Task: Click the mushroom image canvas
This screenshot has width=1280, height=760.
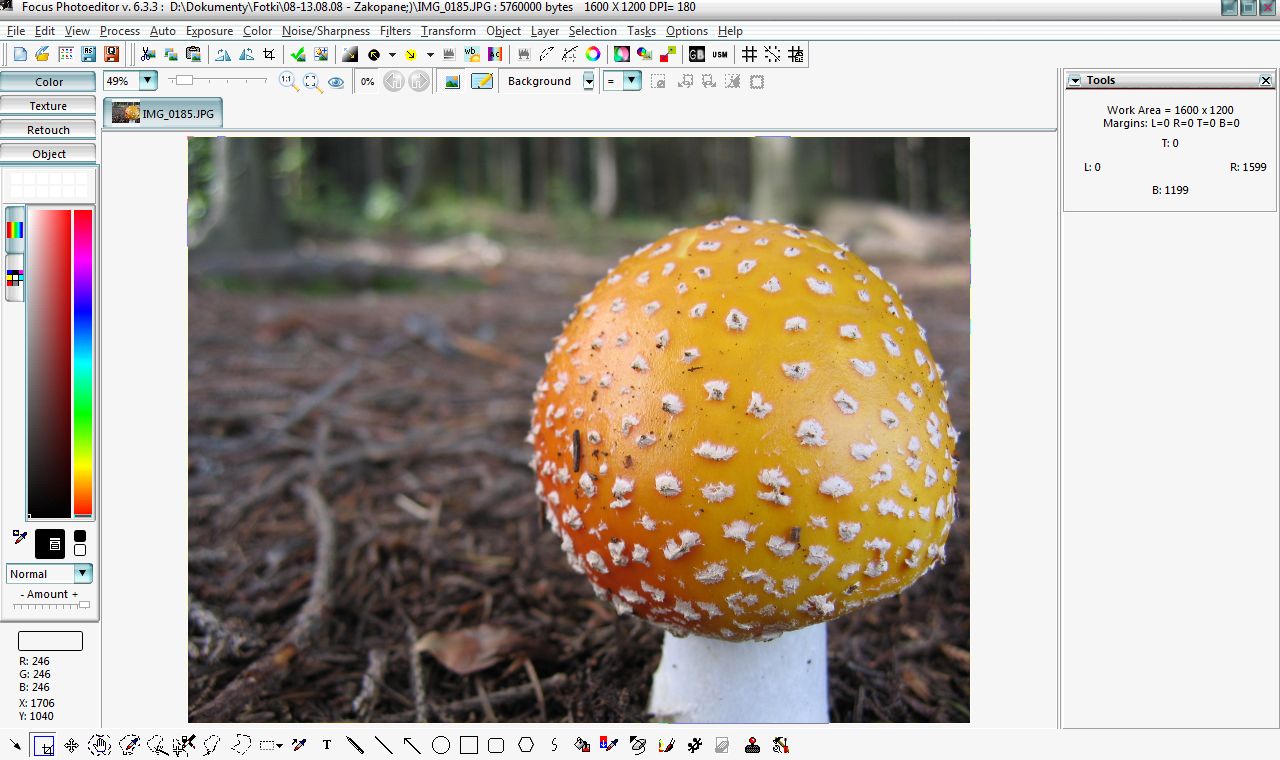Action: click(578, 429)
